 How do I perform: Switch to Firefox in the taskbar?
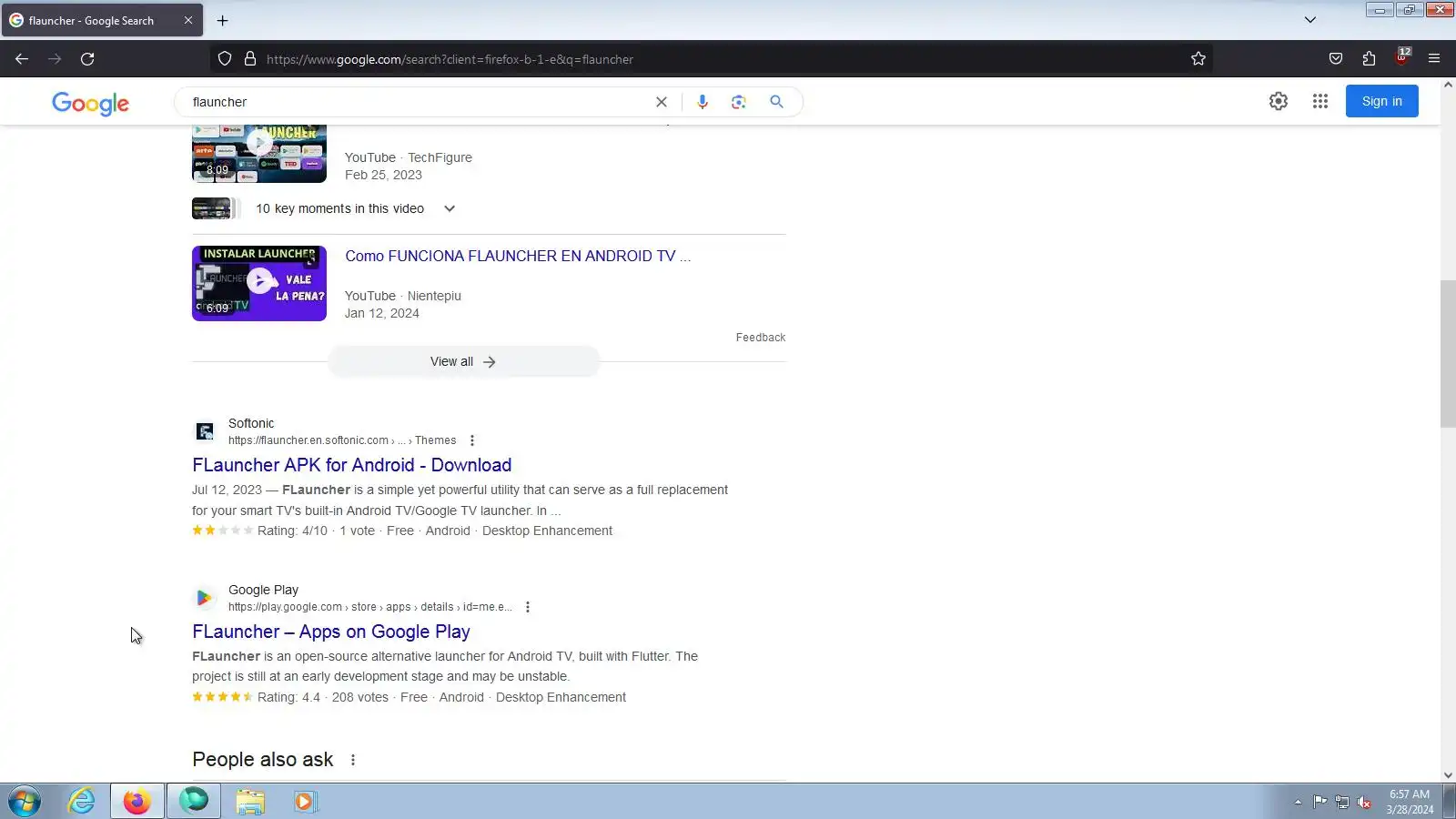tap(137, 802)
